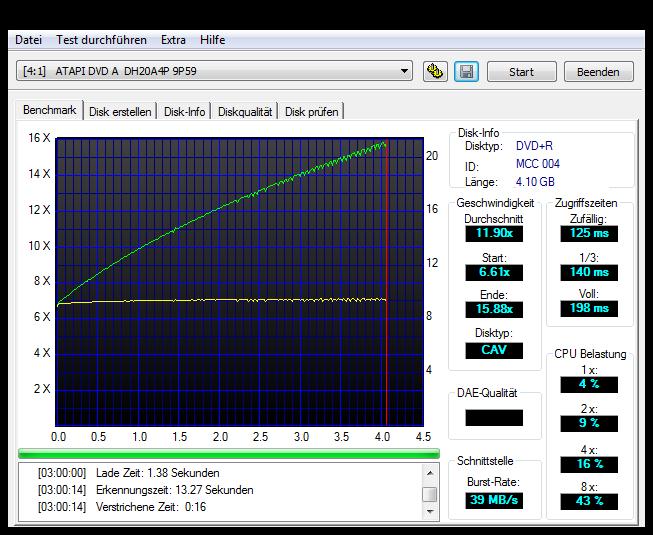Click the Zufällig access time 125 ms
The image size is (653, 535).
click(589, 233)
